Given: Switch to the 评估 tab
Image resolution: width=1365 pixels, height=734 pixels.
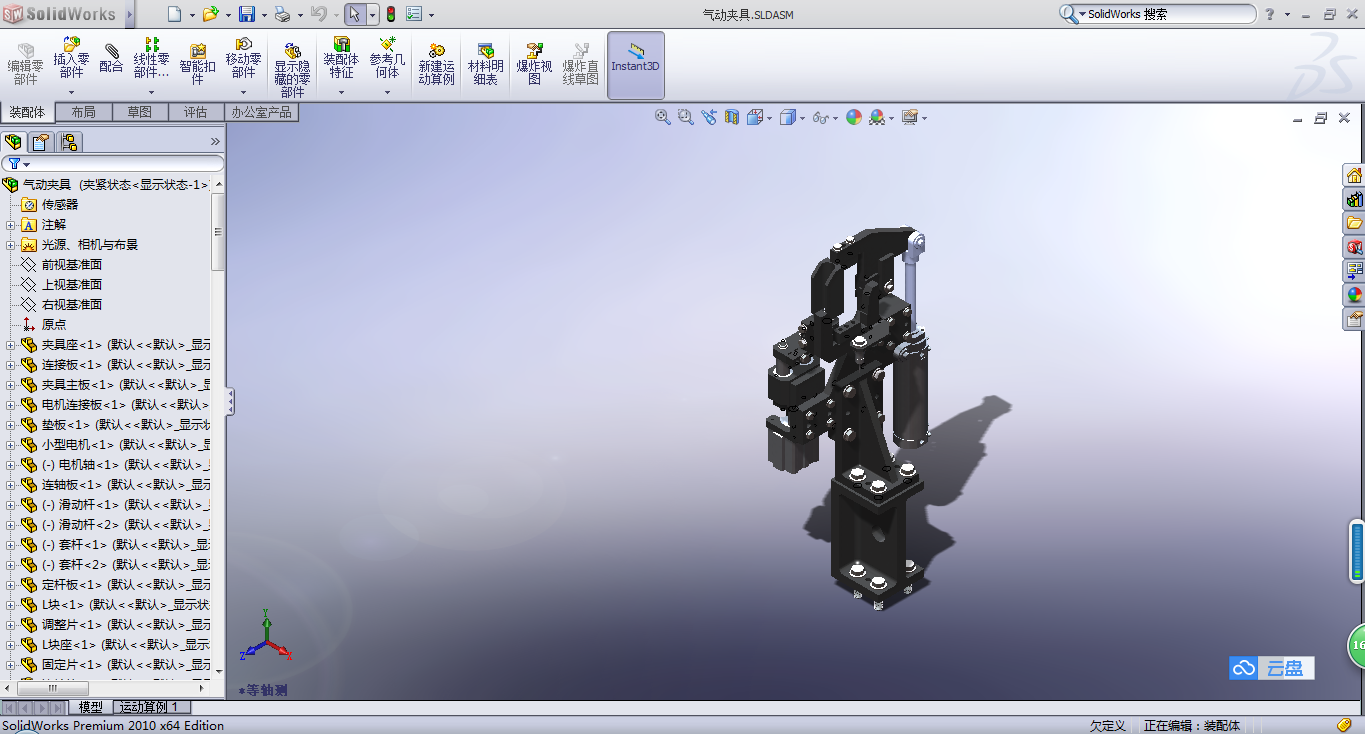Looking at the screenshot, I should pos(196,112).
